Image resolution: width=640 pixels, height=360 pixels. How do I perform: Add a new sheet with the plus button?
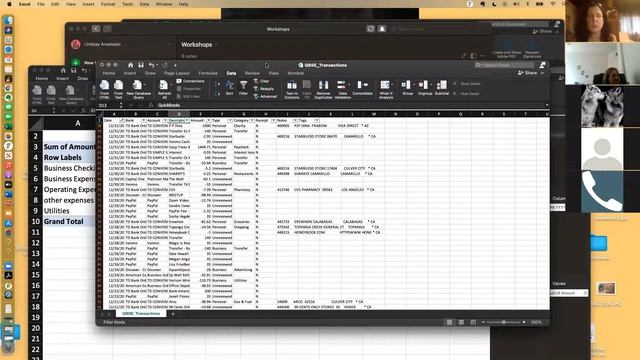click(173, 314)
